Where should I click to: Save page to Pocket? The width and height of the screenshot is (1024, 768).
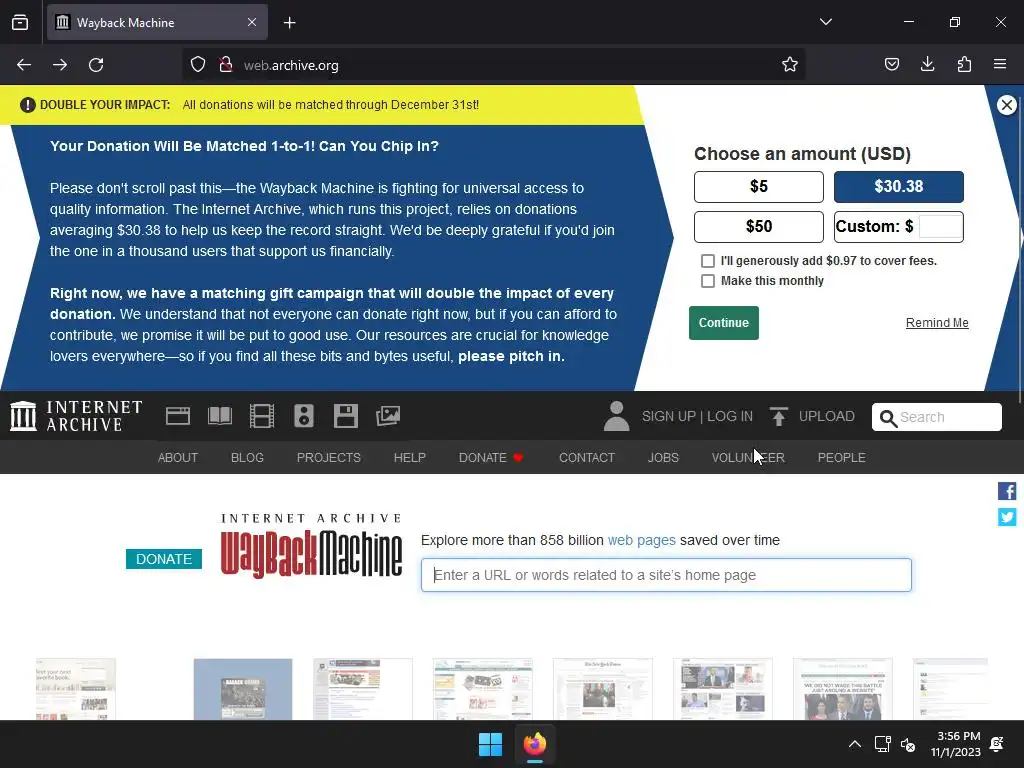(x=891, y=65)
